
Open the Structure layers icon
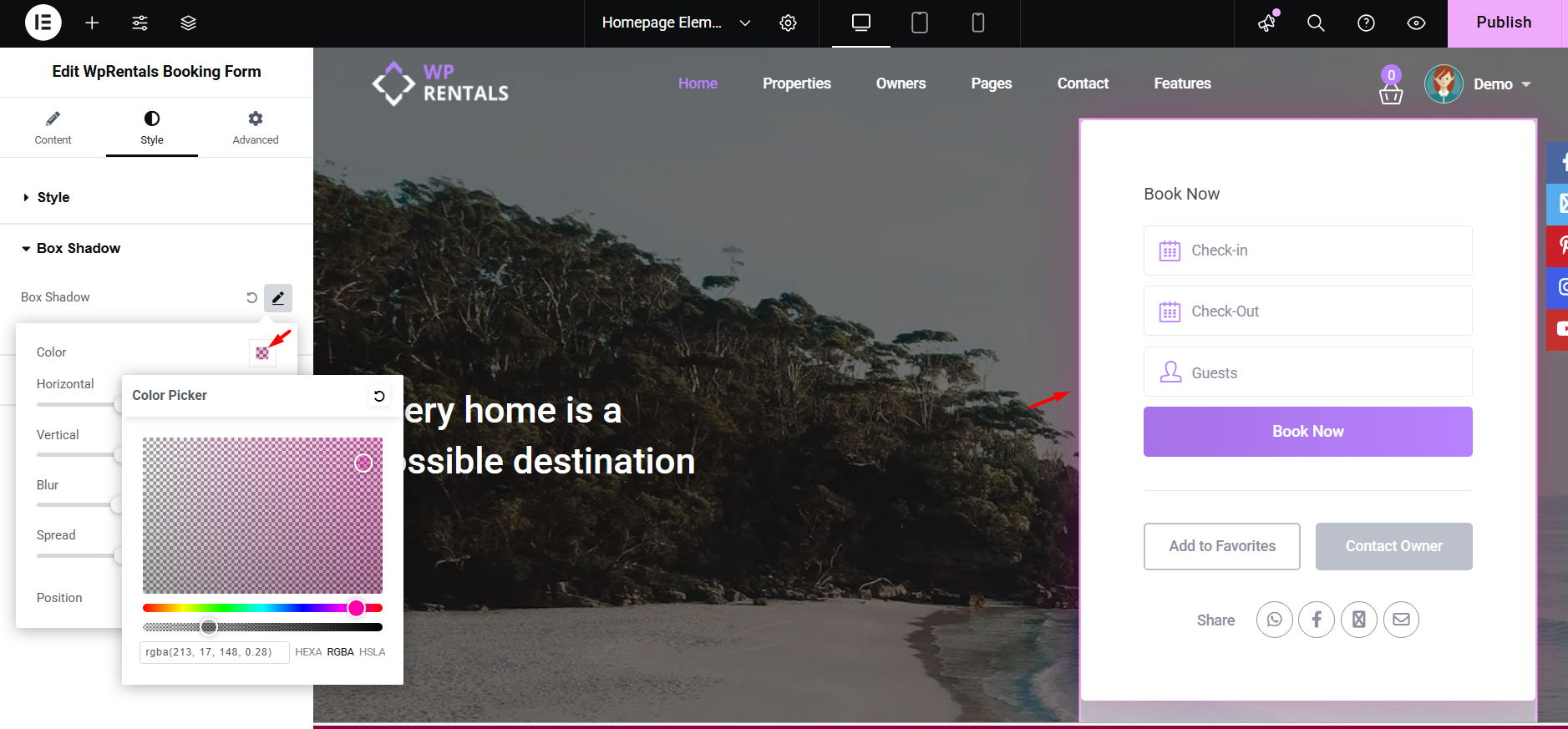point(188,23)
